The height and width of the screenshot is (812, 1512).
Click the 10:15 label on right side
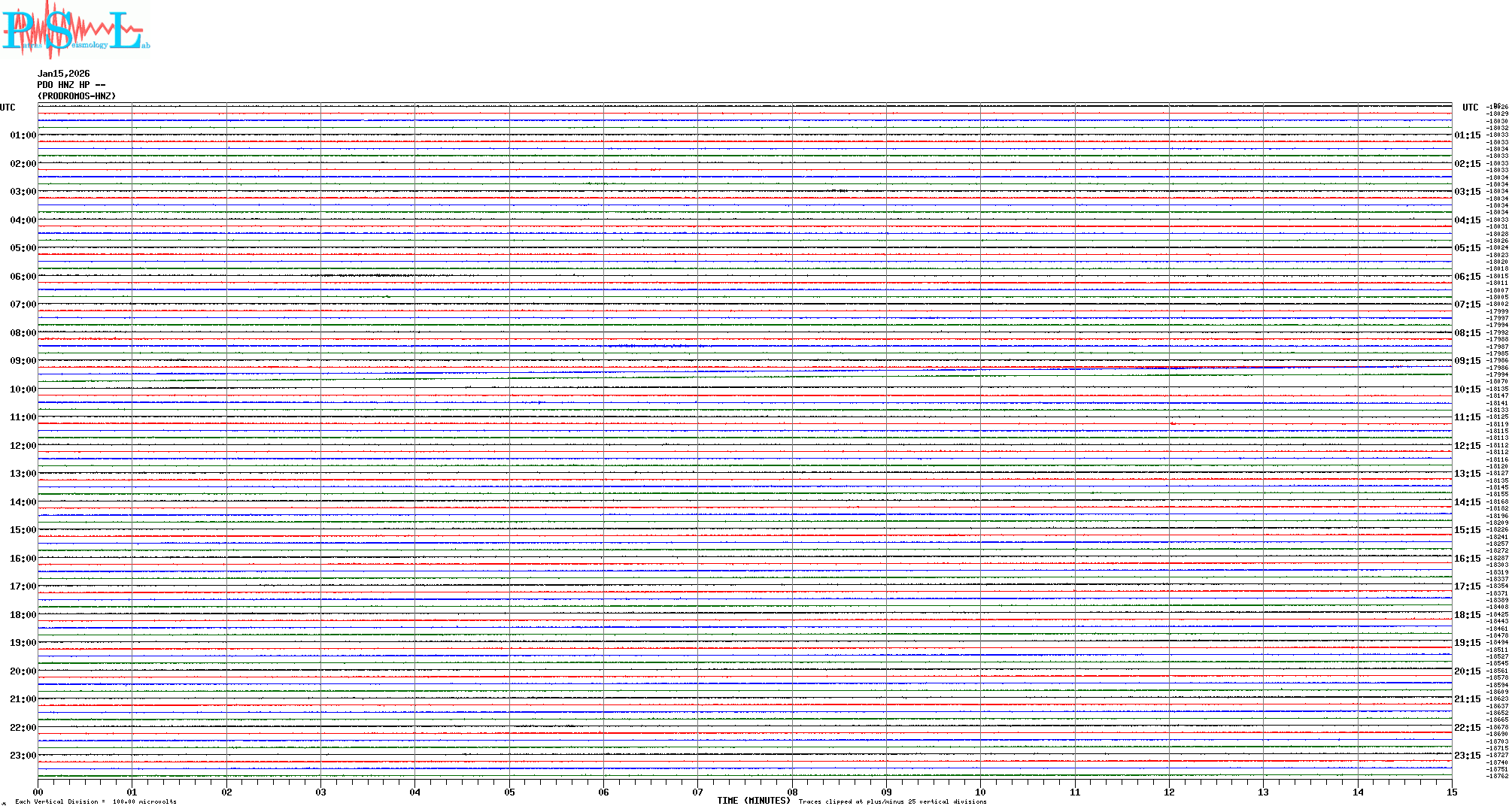tap(1467, 389)
